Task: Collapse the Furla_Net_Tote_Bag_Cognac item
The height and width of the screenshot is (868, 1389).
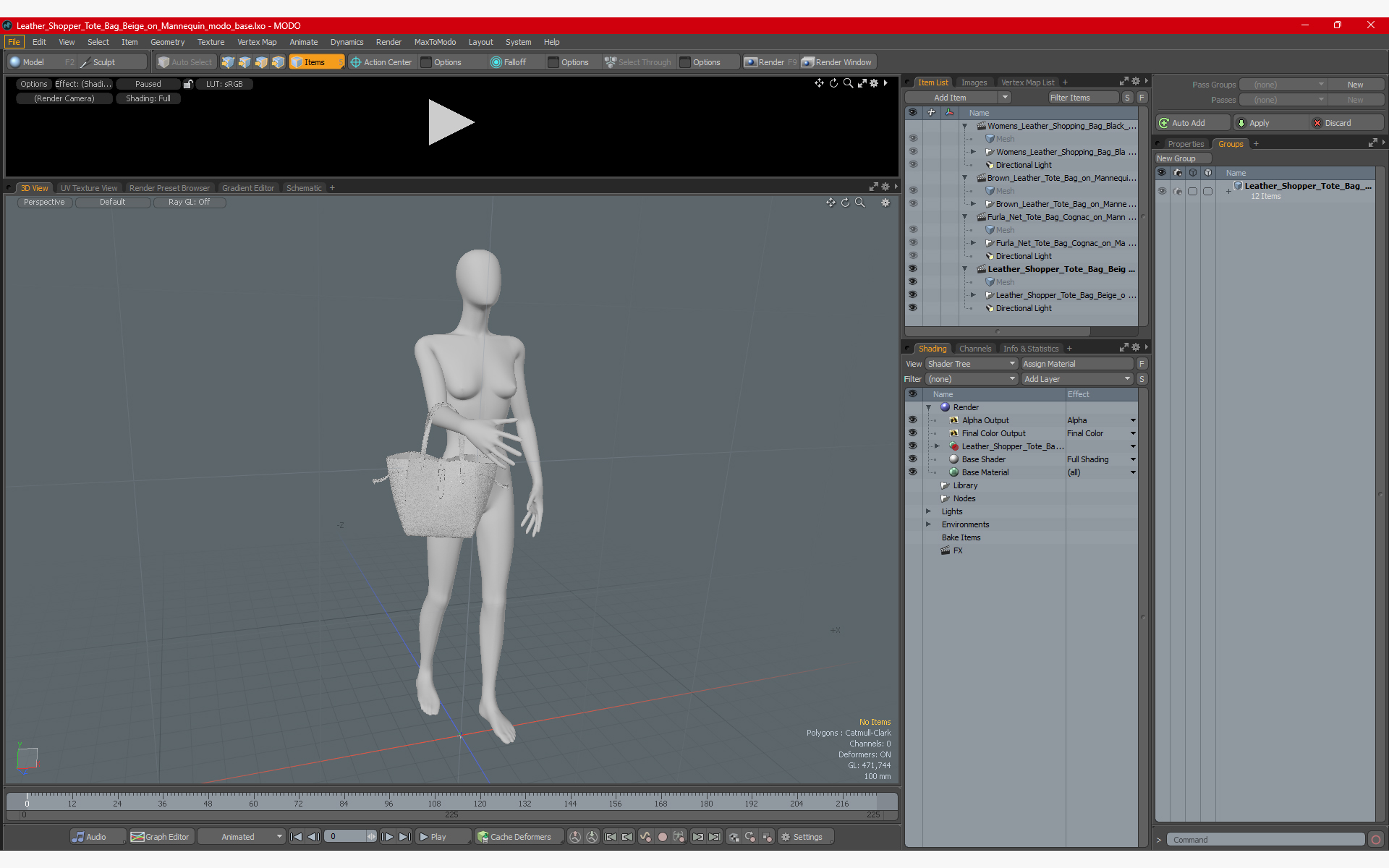Action: point(964,217)
